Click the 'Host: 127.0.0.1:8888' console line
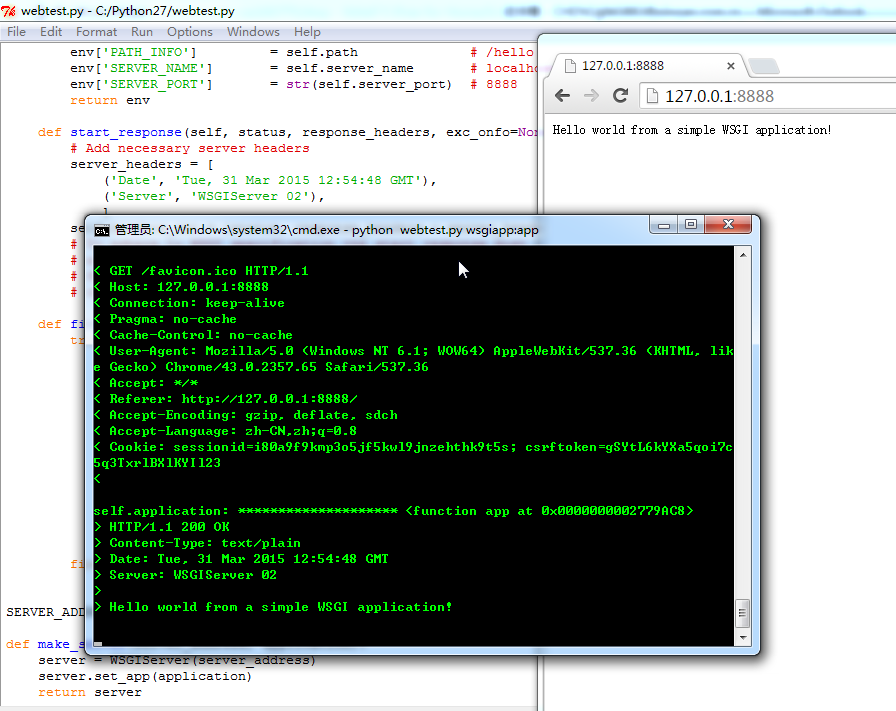This screenshot has height=711, width=896. (x=181, y=287)
